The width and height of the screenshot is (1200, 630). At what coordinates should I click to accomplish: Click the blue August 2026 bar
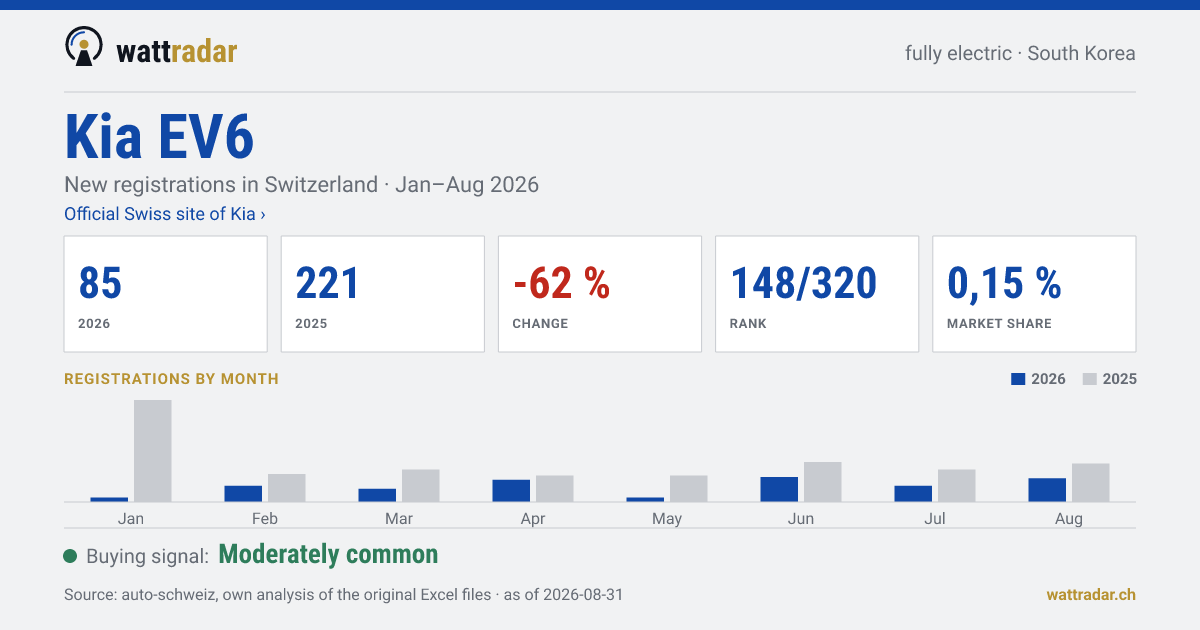1047,490
